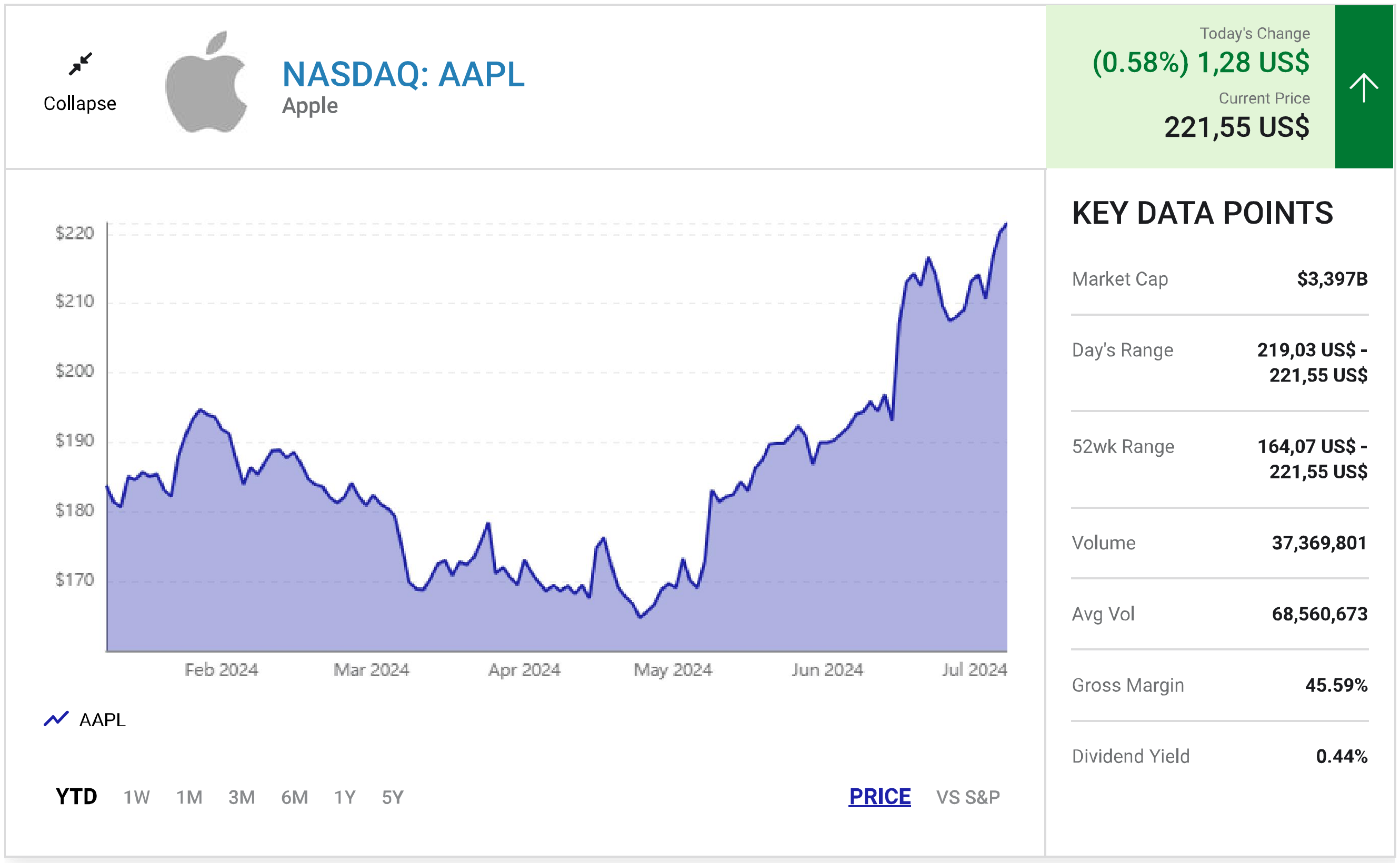
Task: Switch to the 6M time range
Action: tap(295, 797)
